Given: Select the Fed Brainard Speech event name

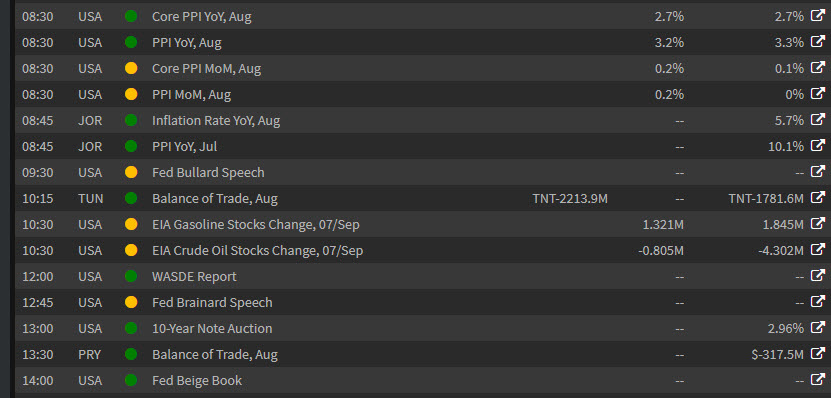Looking at the screenshot, I should point(212,303).
